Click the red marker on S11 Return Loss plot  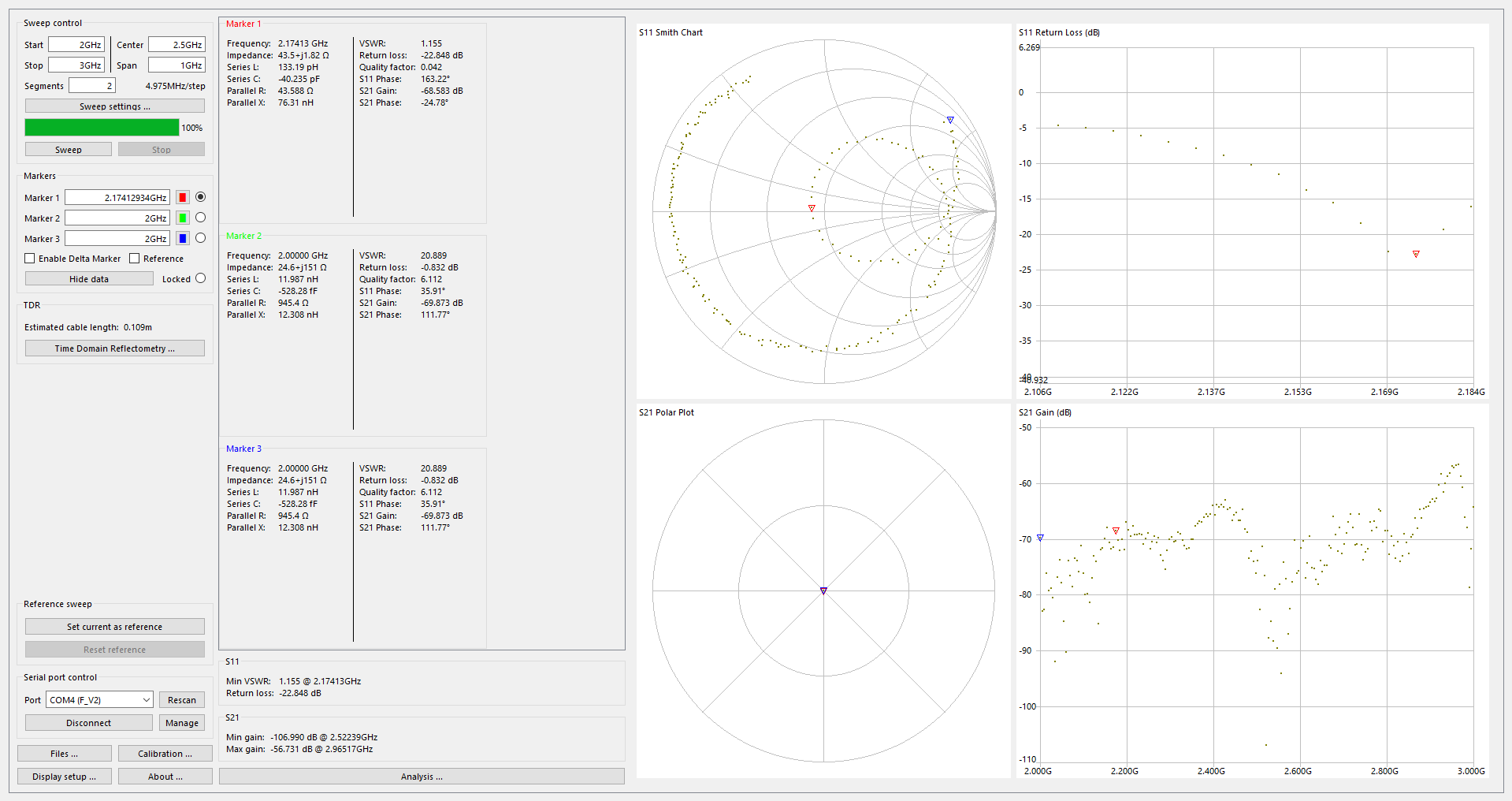click(x=1416, y=254)
